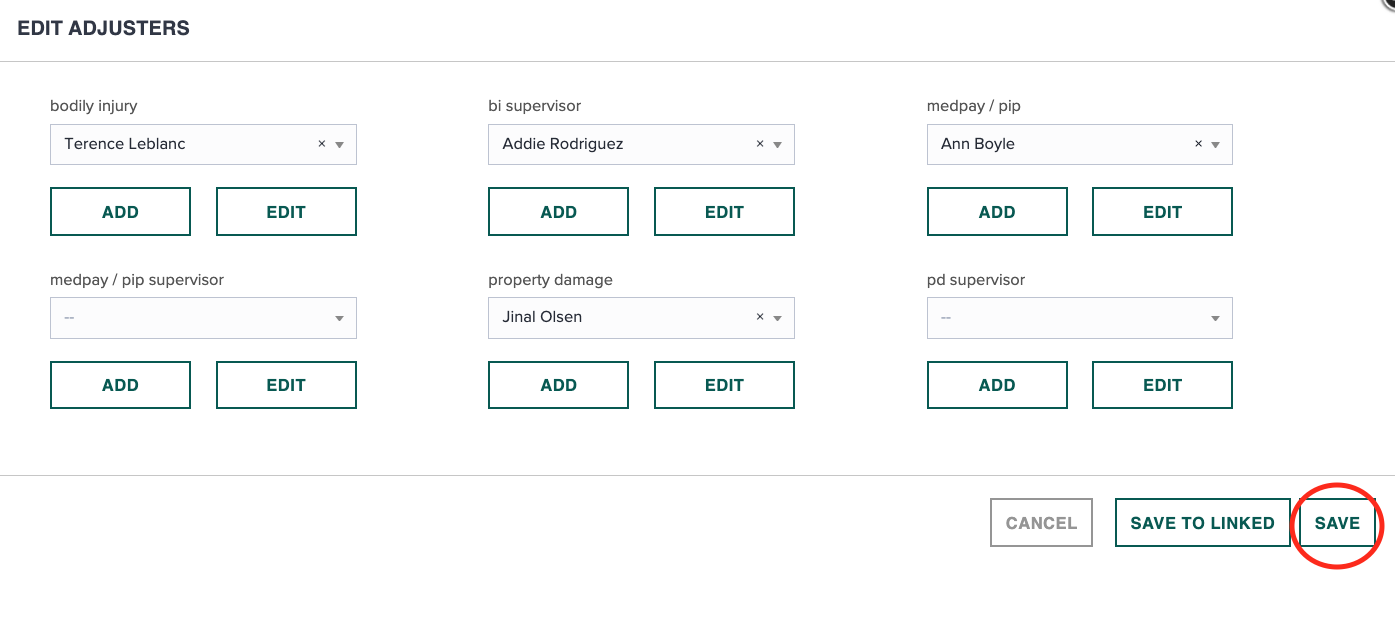Screen dimensions: 1395x628
Task: Clear Ann Boyle from medpay / pip field
Action: point(1198,143)
